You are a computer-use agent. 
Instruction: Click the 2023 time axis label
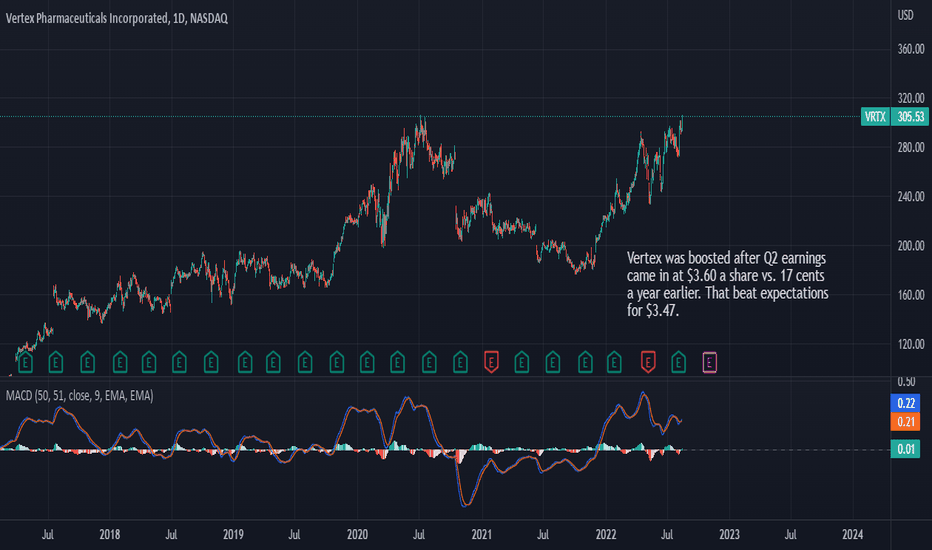coord(729,535)
